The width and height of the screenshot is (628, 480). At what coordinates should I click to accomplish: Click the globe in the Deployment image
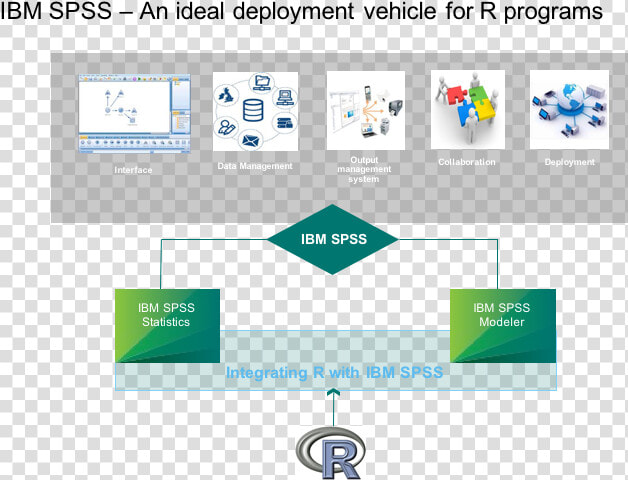click(572, 97)
